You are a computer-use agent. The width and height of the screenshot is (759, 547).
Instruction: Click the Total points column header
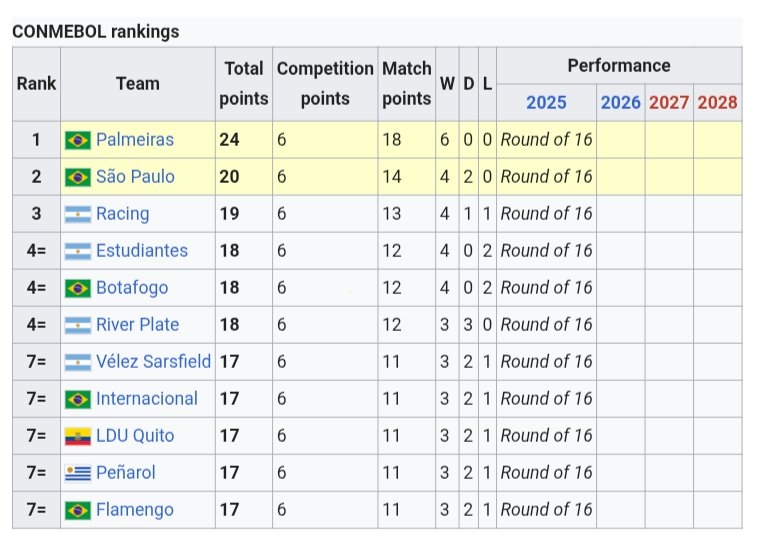coord(244,84)
